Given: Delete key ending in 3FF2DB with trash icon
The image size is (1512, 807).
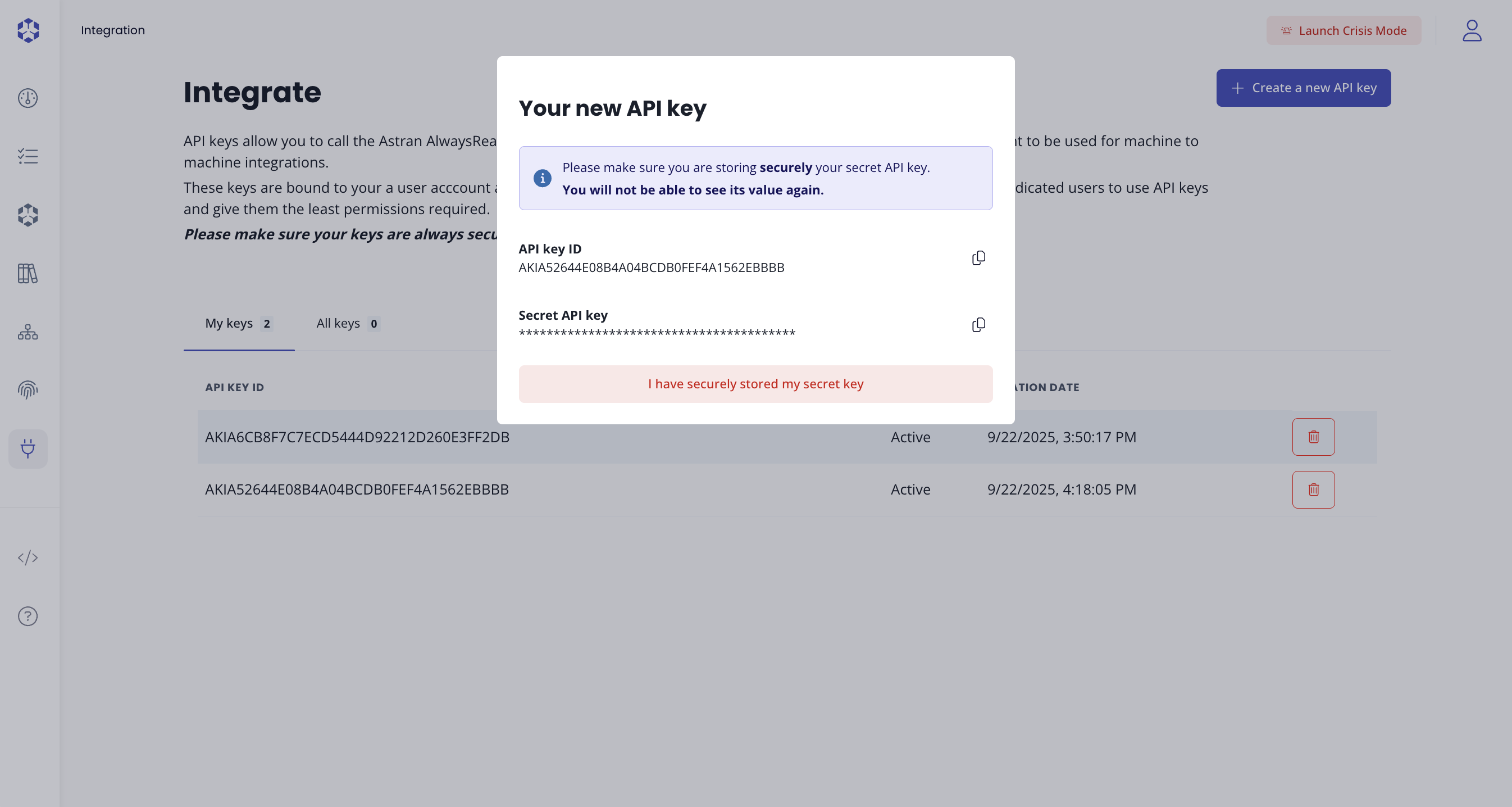Looking at the screenshot, I should tap(1314, 437).
